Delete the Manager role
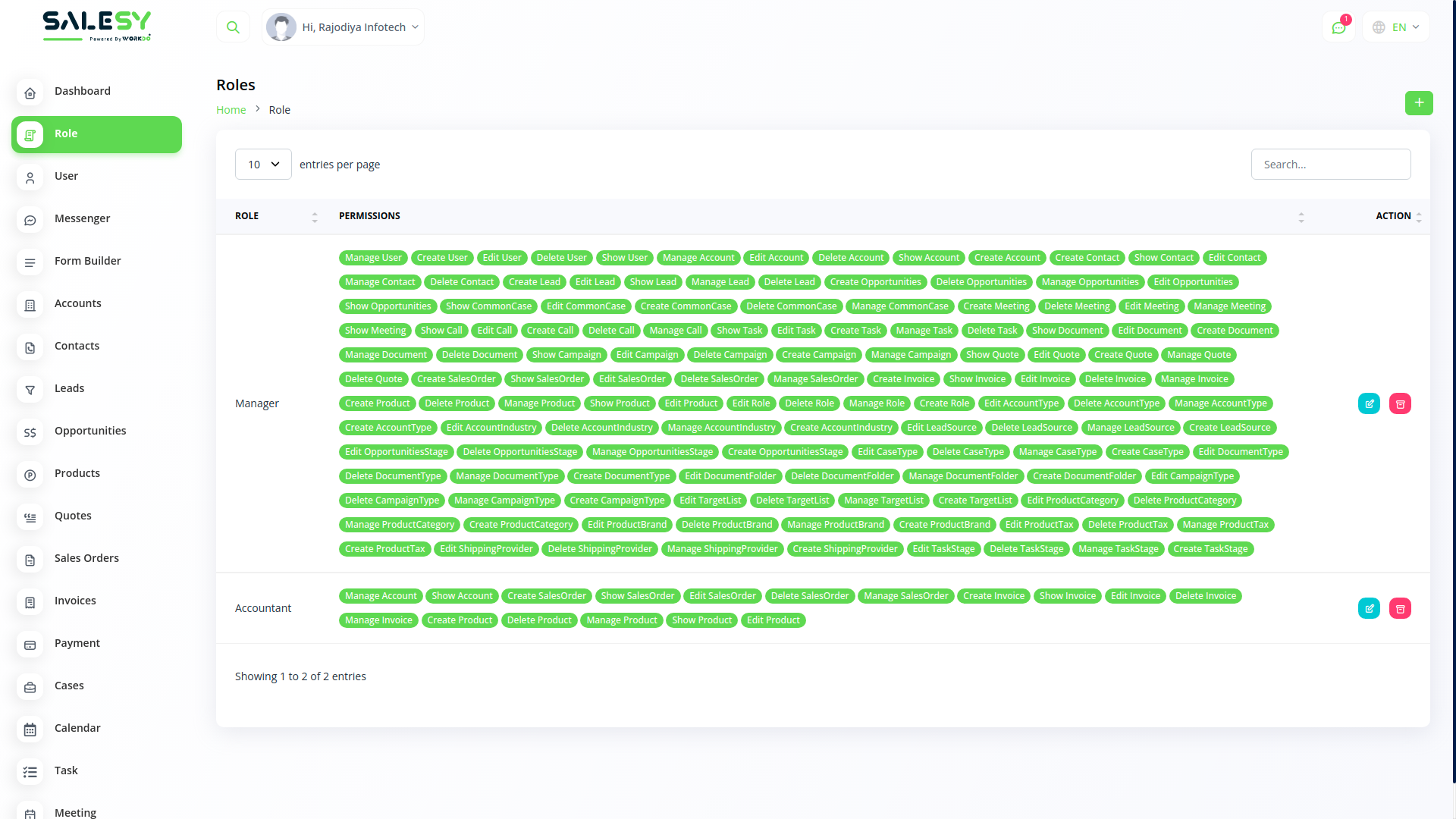The image size is (1456, 819). [x=1400, y=404]
